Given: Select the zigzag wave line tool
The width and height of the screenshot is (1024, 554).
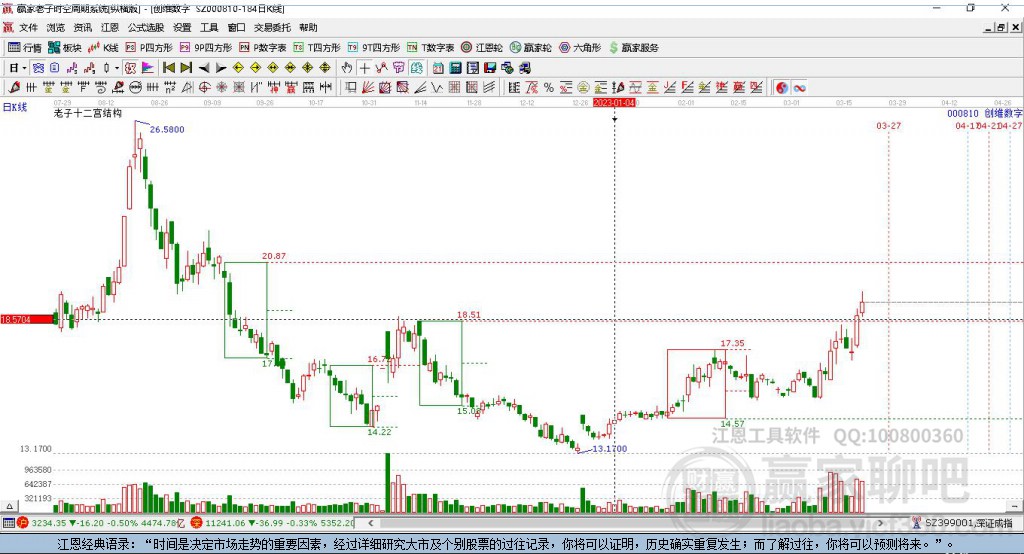Looking at the screenshot, I should (x=436, y=88).
